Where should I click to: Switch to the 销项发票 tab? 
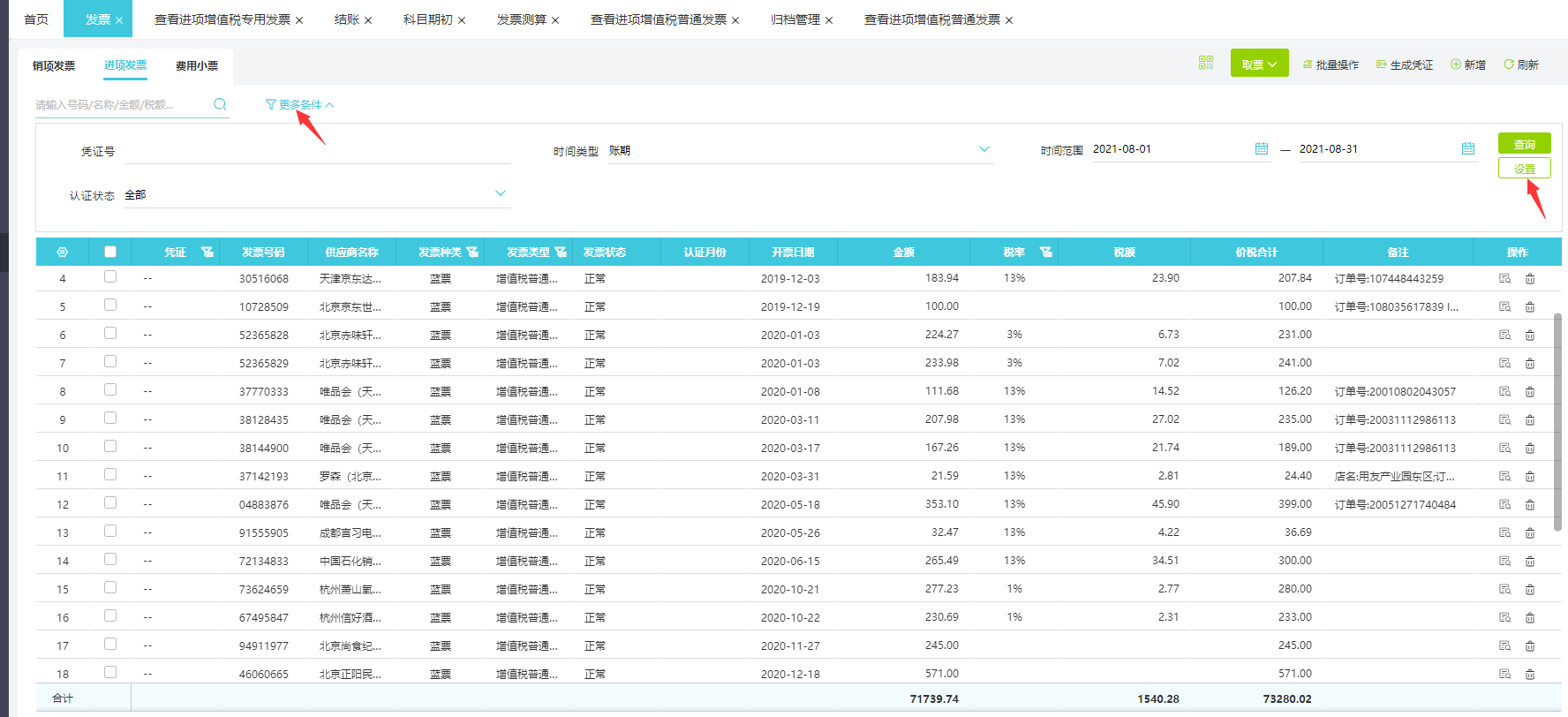(x=54, y=65)
